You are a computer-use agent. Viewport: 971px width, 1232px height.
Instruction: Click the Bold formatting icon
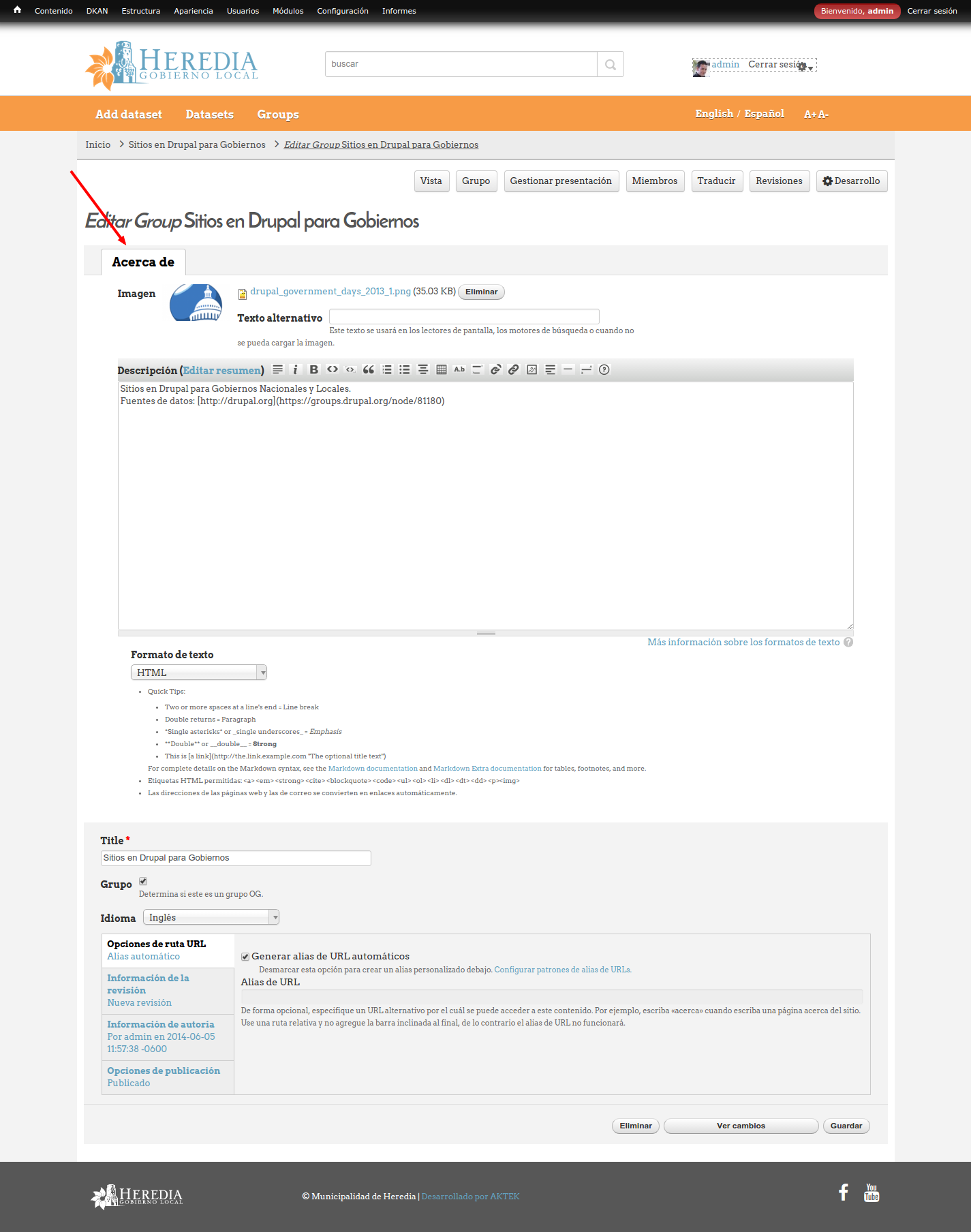(313, 369)
